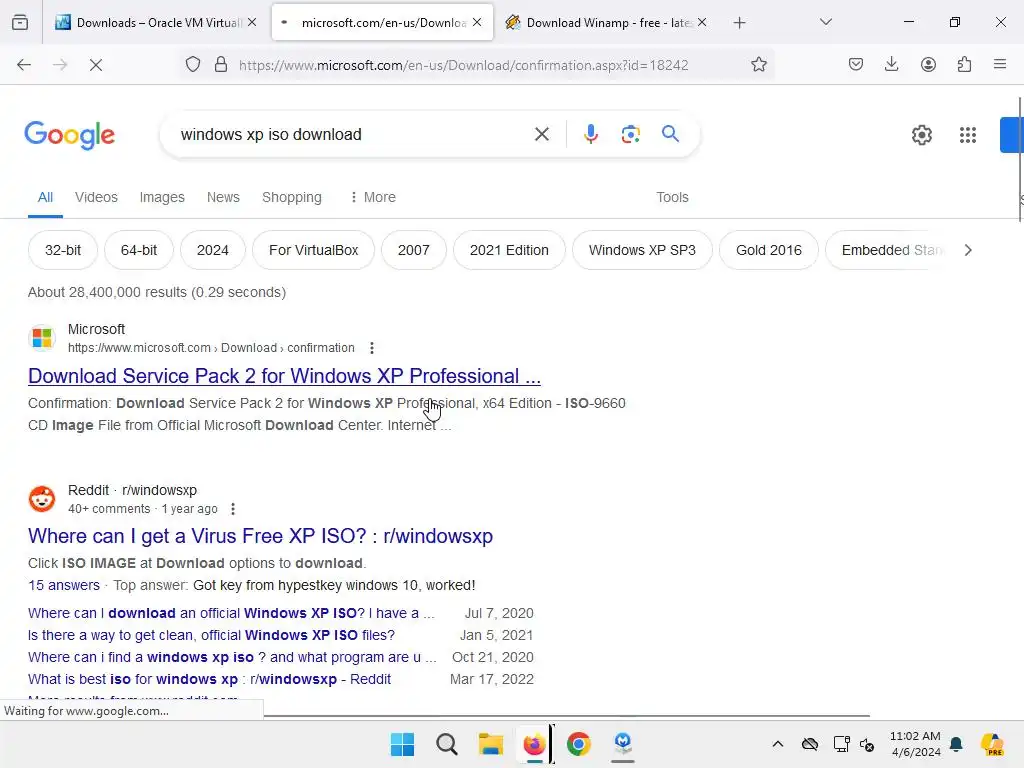Open notification bell in taskbar
The width and height of the screenshot is (1024, 768).
956,744
